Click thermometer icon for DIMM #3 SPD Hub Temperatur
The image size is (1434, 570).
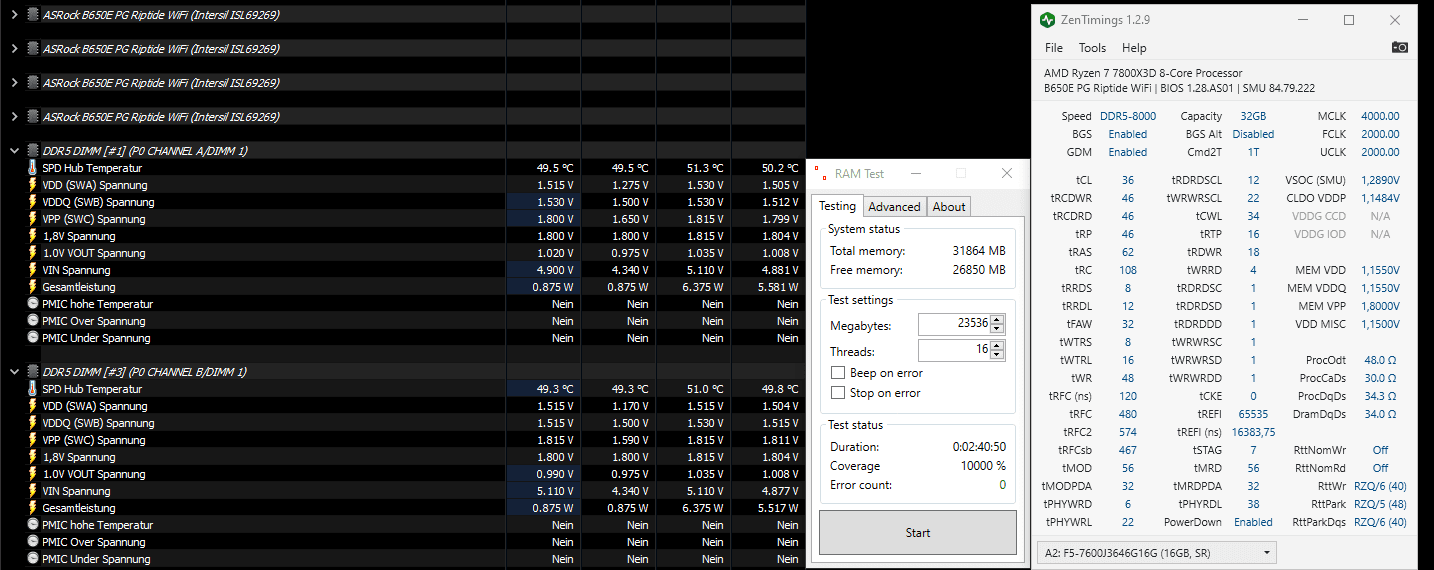(x=32, y=389)
